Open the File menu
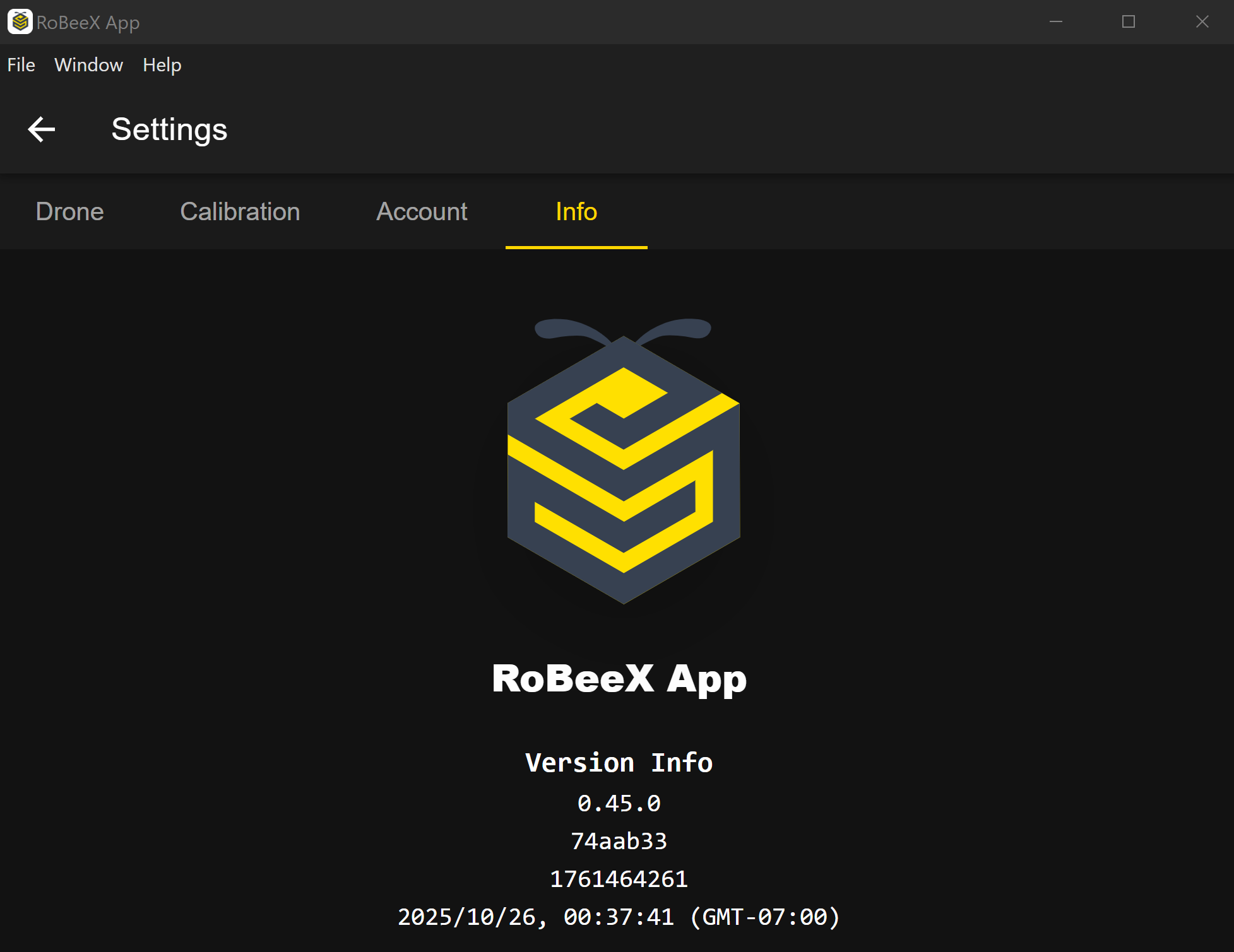 pyautogui.click(x=21, y=65)
